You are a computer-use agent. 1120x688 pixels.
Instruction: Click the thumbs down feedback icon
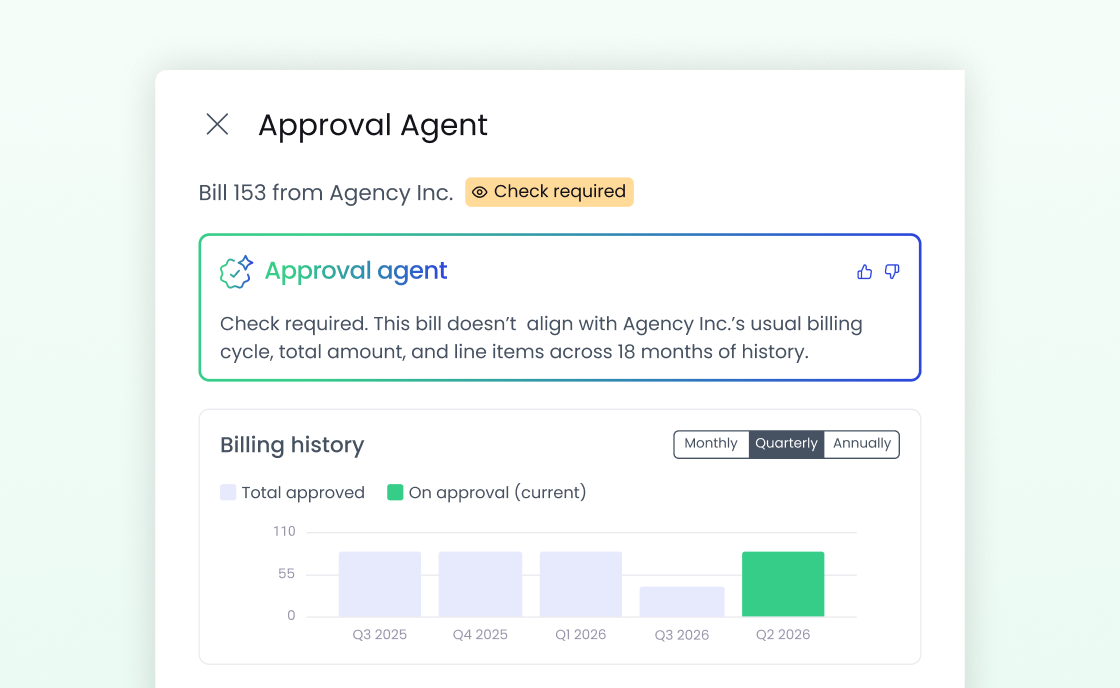click(x=892, y=271)
